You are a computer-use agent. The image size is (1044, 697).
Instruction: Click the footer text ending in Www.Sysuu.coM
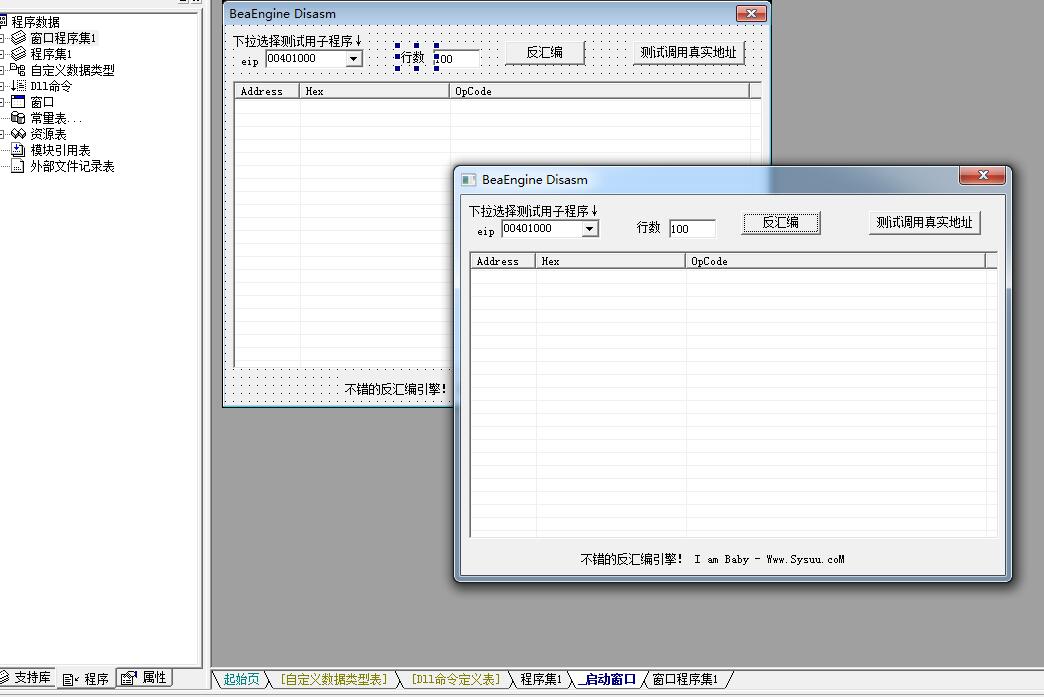coord(712,559)
